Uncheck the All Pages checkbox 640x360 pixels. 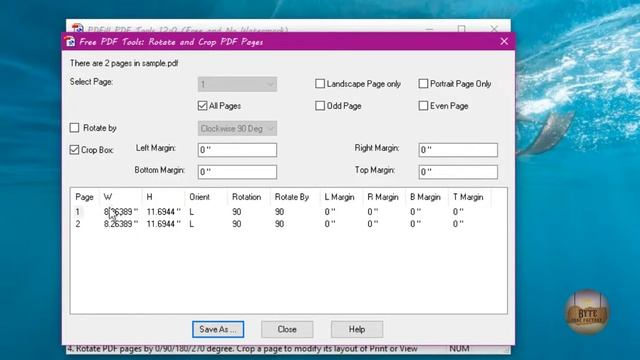click(x=202, y=106)
